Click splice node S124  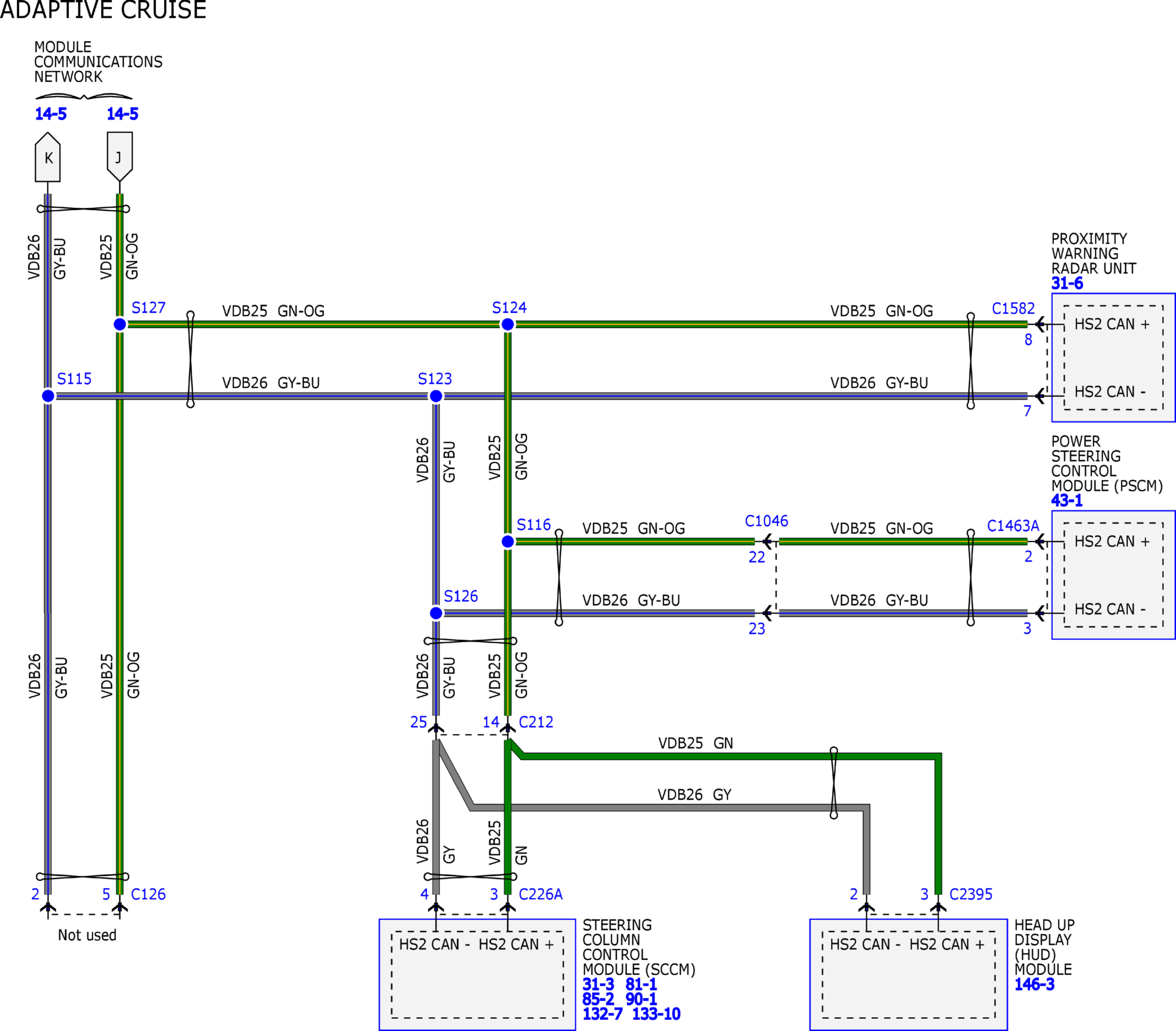click(508, 325)
